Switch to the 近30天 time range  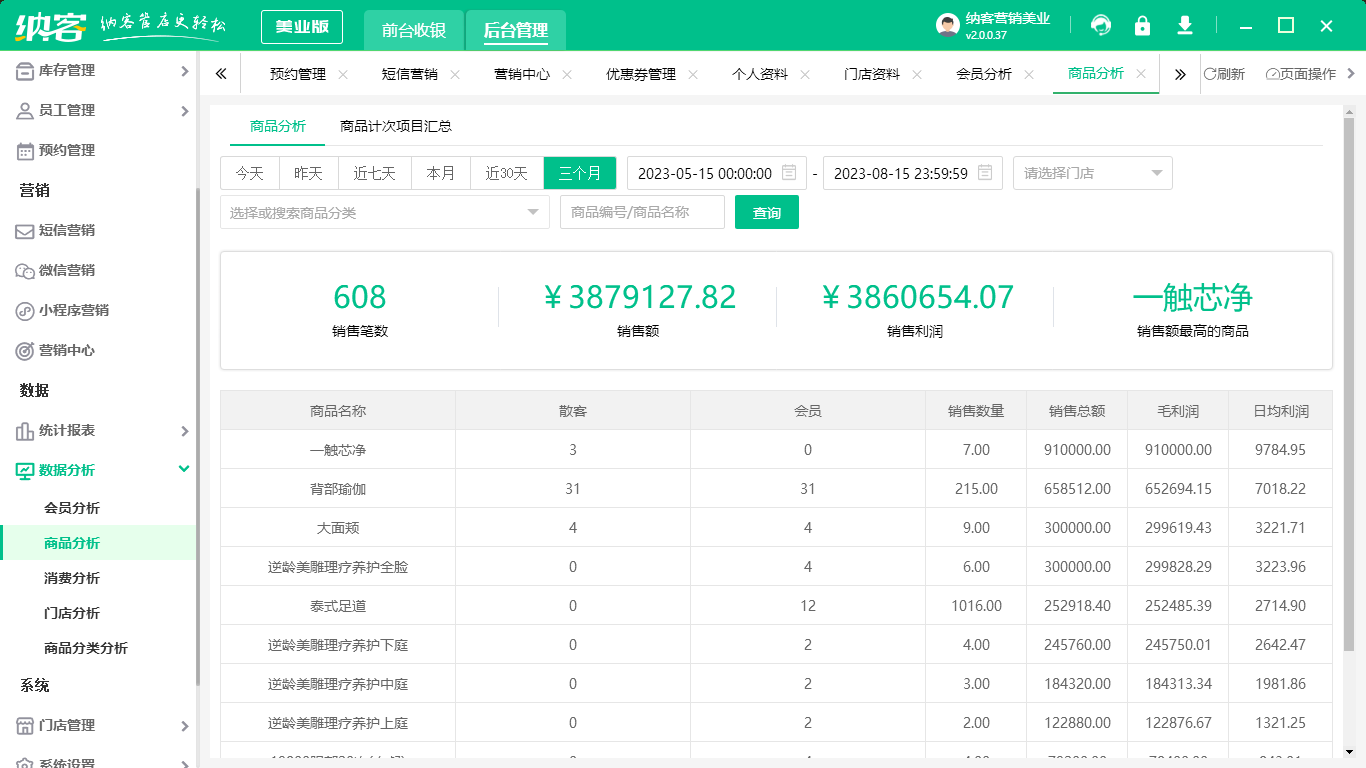(x=506, y=172)
